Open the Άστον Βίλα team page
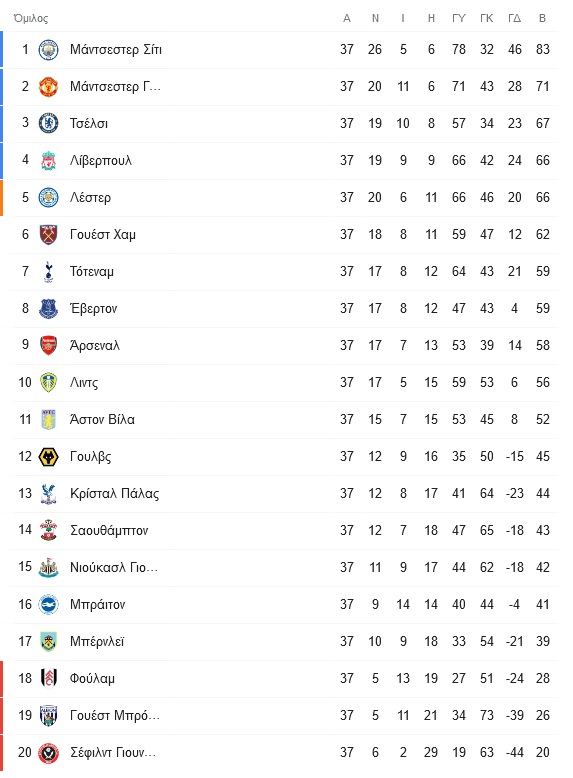573x778 pixels. pyautogui.click(x=102, y=420)
